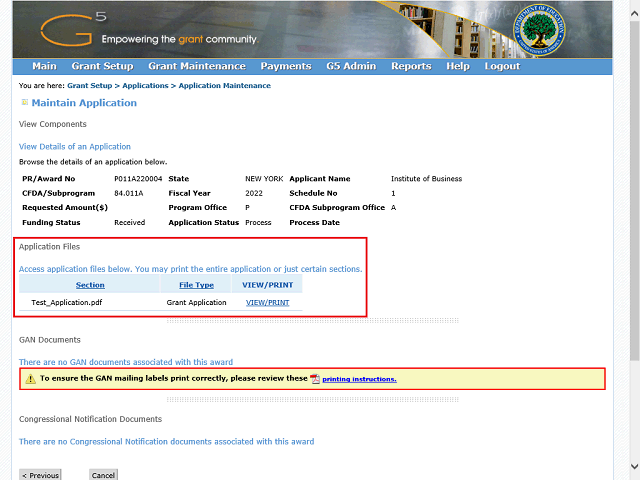Click the CFDA Subprogram Office label
This screenshot has height=480, width=640.
point(337,208)
